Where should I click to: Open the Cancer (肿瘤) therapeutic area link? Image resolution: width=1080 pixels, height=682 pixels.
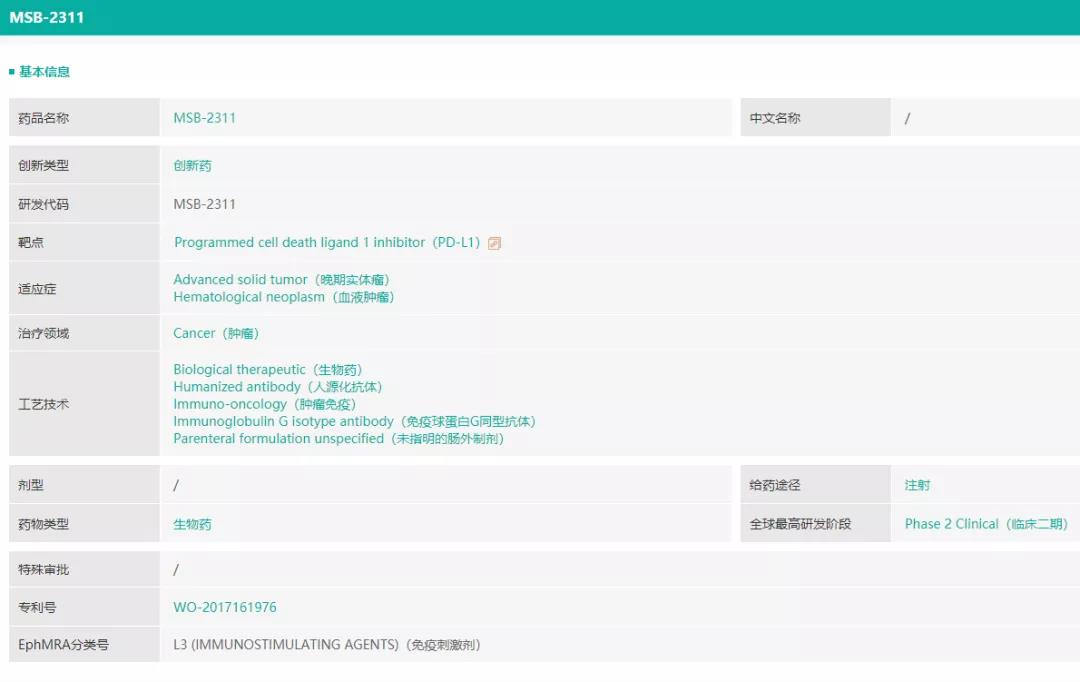[x=216, y=333]
